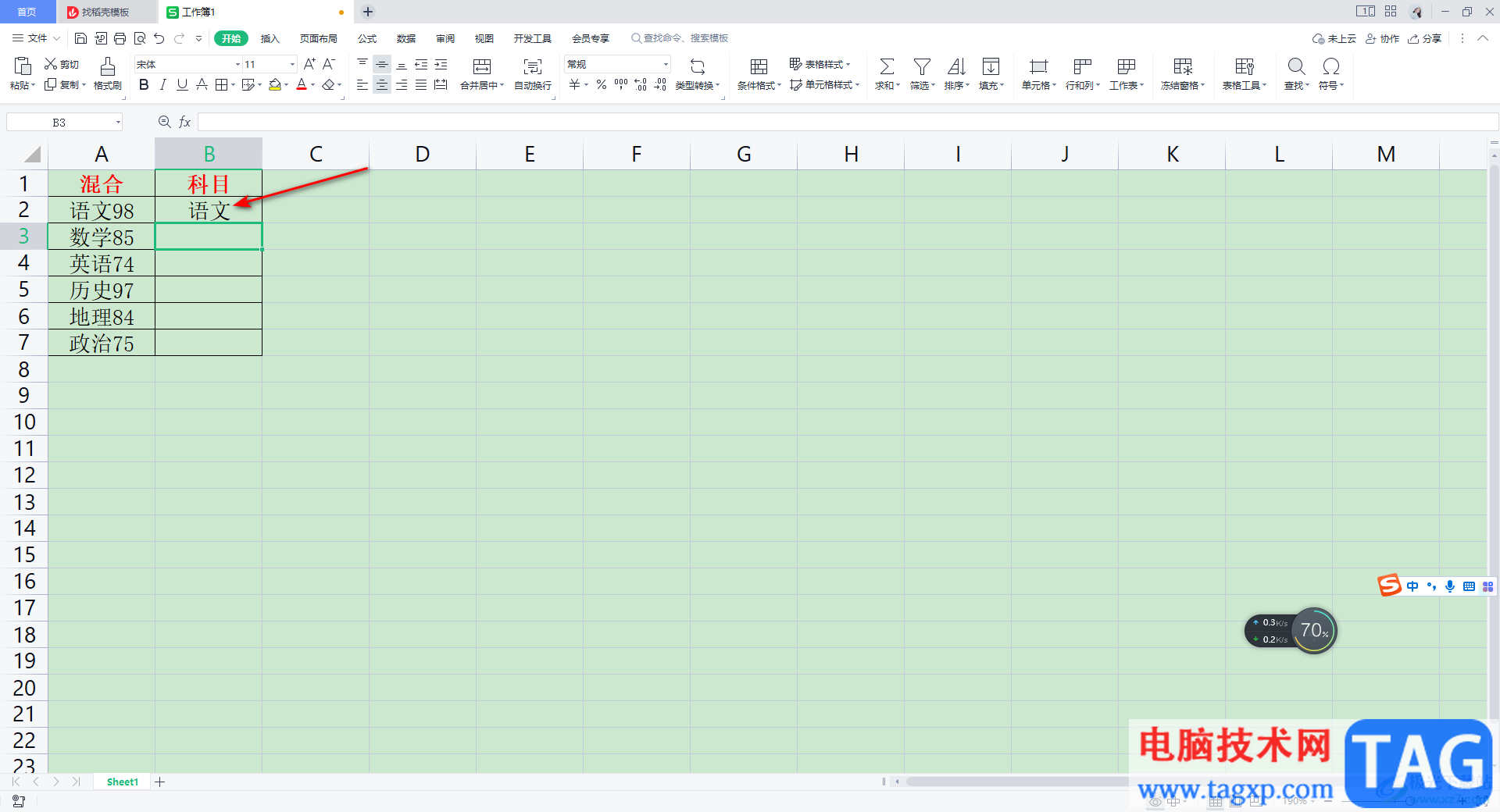Expand the font name dropdown (宋体)
Image resolution: width=1500 pixels, height=812 pixels.
237,64
